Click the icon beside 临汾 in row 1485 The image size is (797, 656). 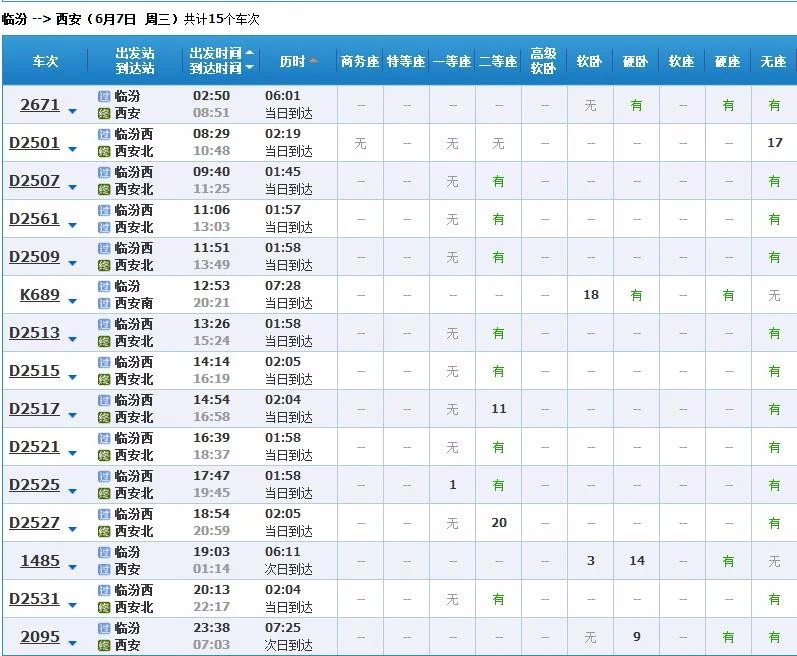104,552
